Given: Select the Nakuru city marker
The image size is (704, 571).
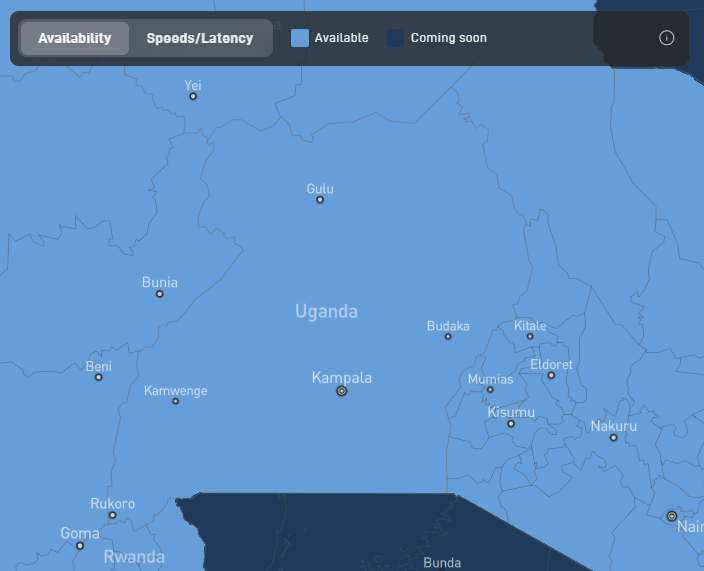Looking at the screenshot, I should point(614,438).
